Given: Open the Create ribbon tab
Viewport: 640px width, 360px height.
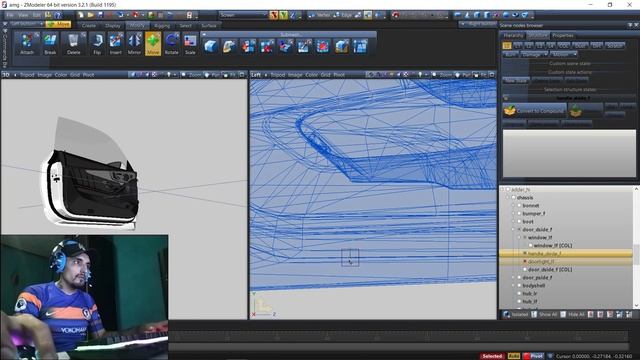Looking at the screenshot, I should tap(89, 25).
